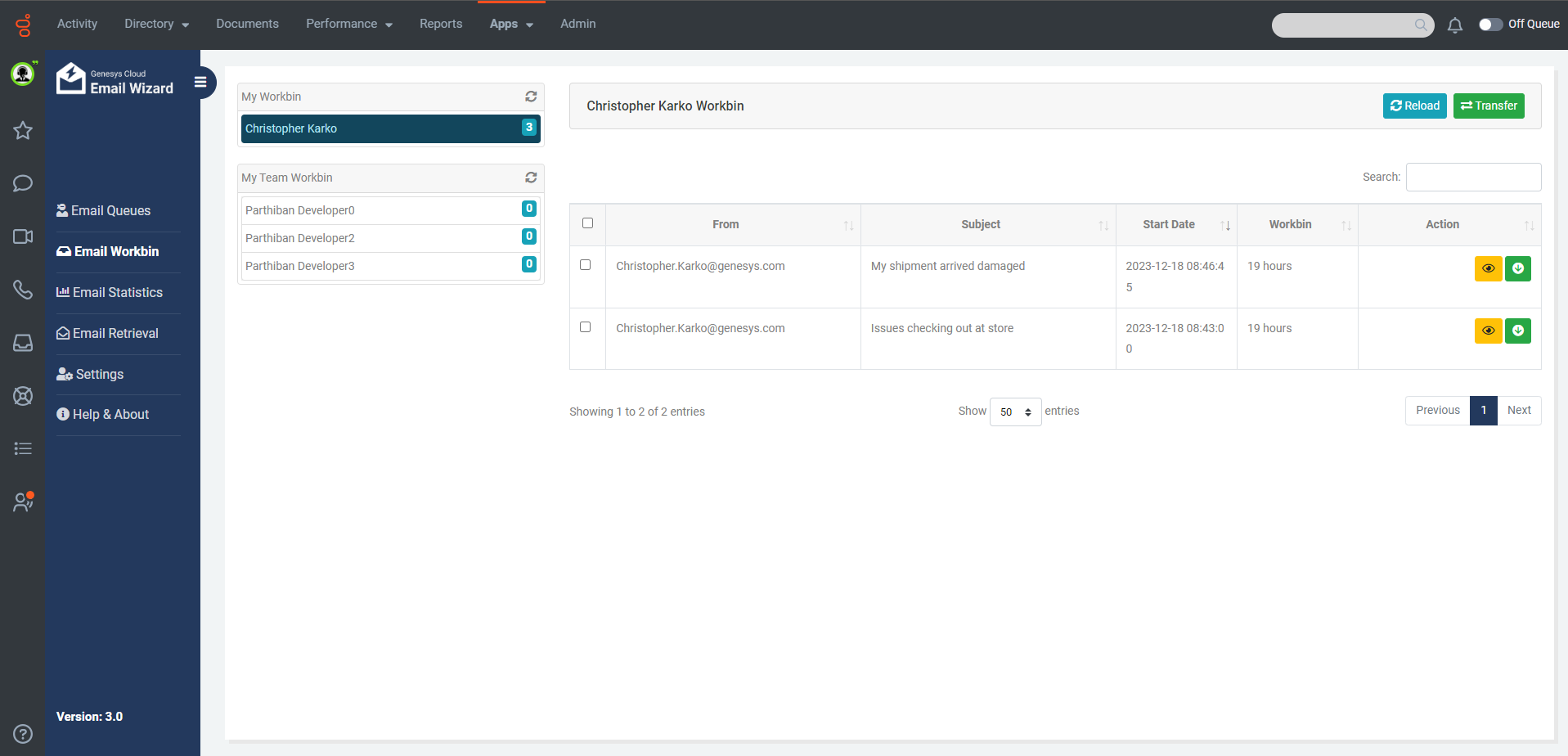Refresh the My Workbin panel
This screenshot has width=1568, height=756.
tap(531, 97)
